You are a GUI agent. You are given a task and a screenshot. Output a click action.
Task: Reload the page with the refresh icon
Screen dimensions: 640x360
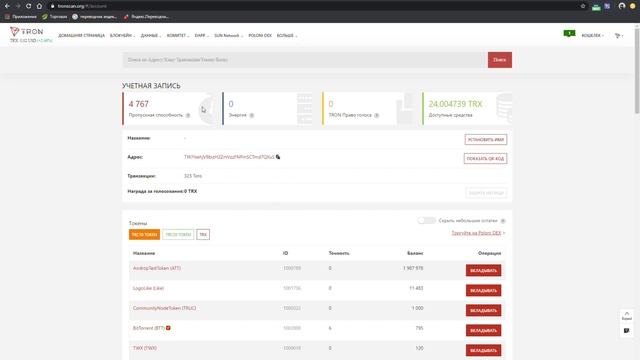[28, 6]
